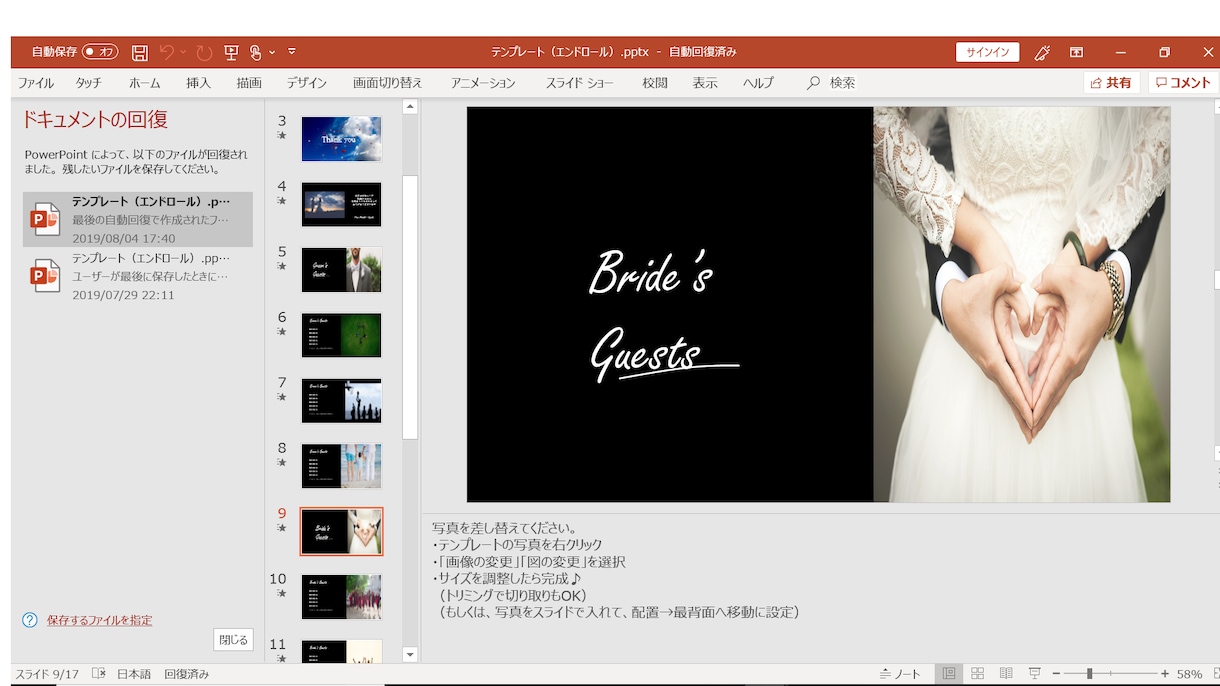Click the Save icon in the title bar
Image resolution: width=1220 pixels, height=686 pixels.
tap(140, 52)
